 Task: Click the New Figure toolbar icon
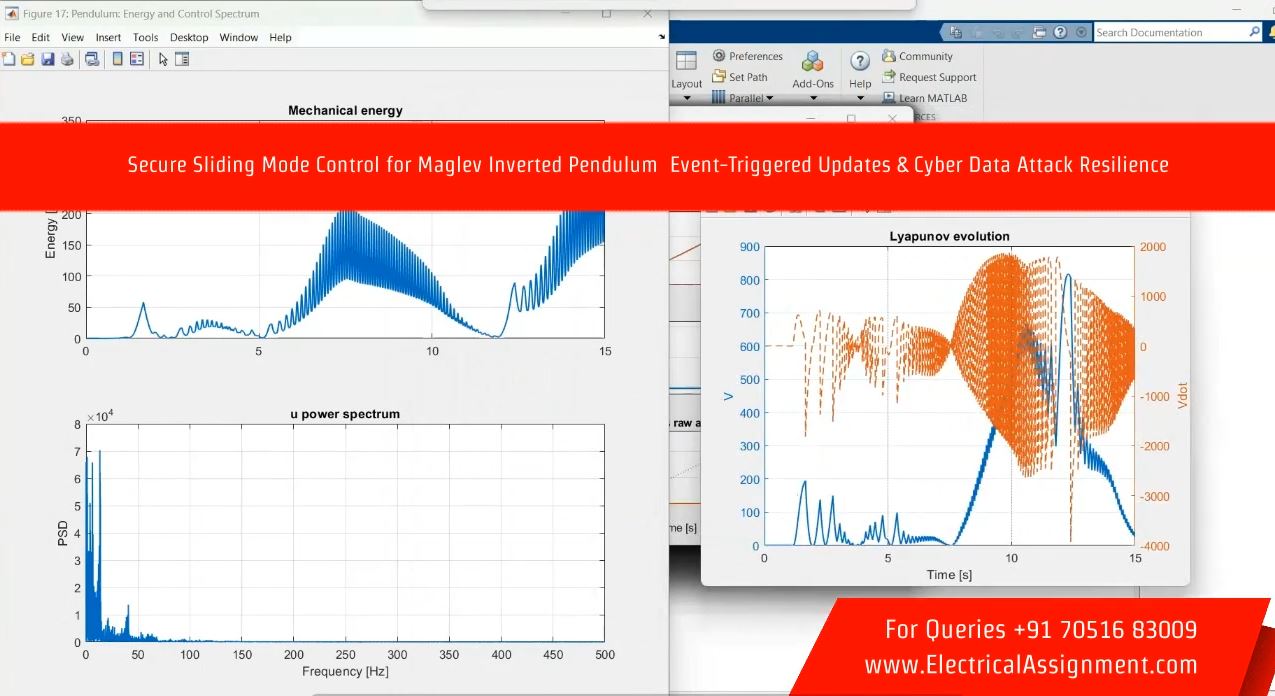(9, 59)
